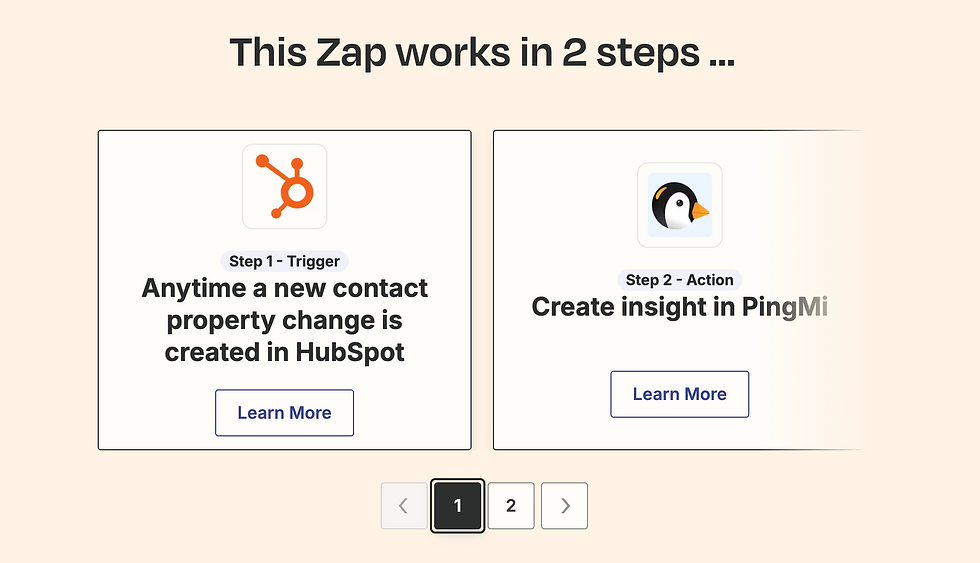Image resolution: width=980 pixels, height=563 pixels.
Task: Advance with the next page chevron
Action: tap(564, 506)
